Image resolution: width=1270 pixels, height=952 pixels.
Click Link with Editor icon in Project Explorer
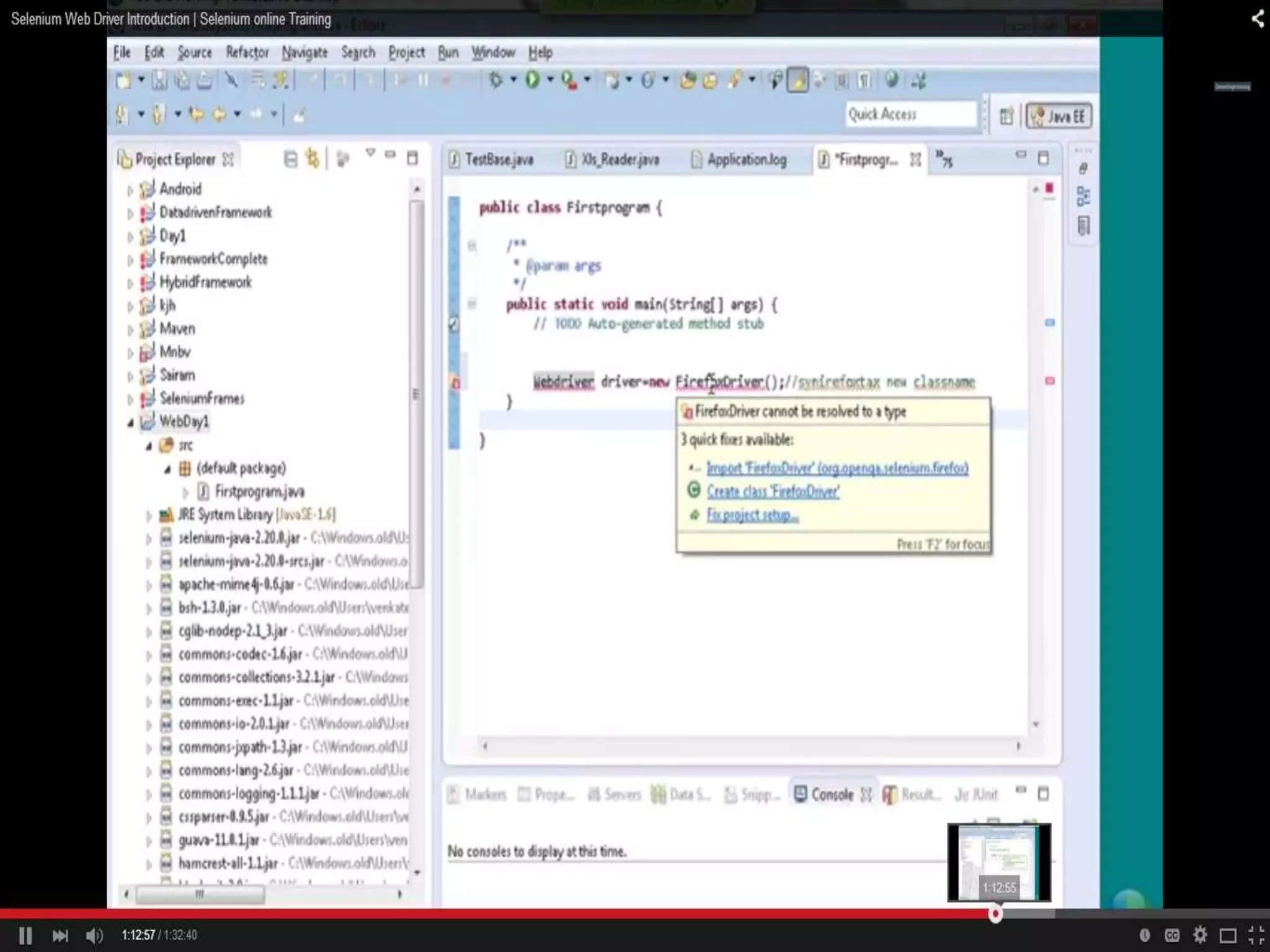pos(313,159)
